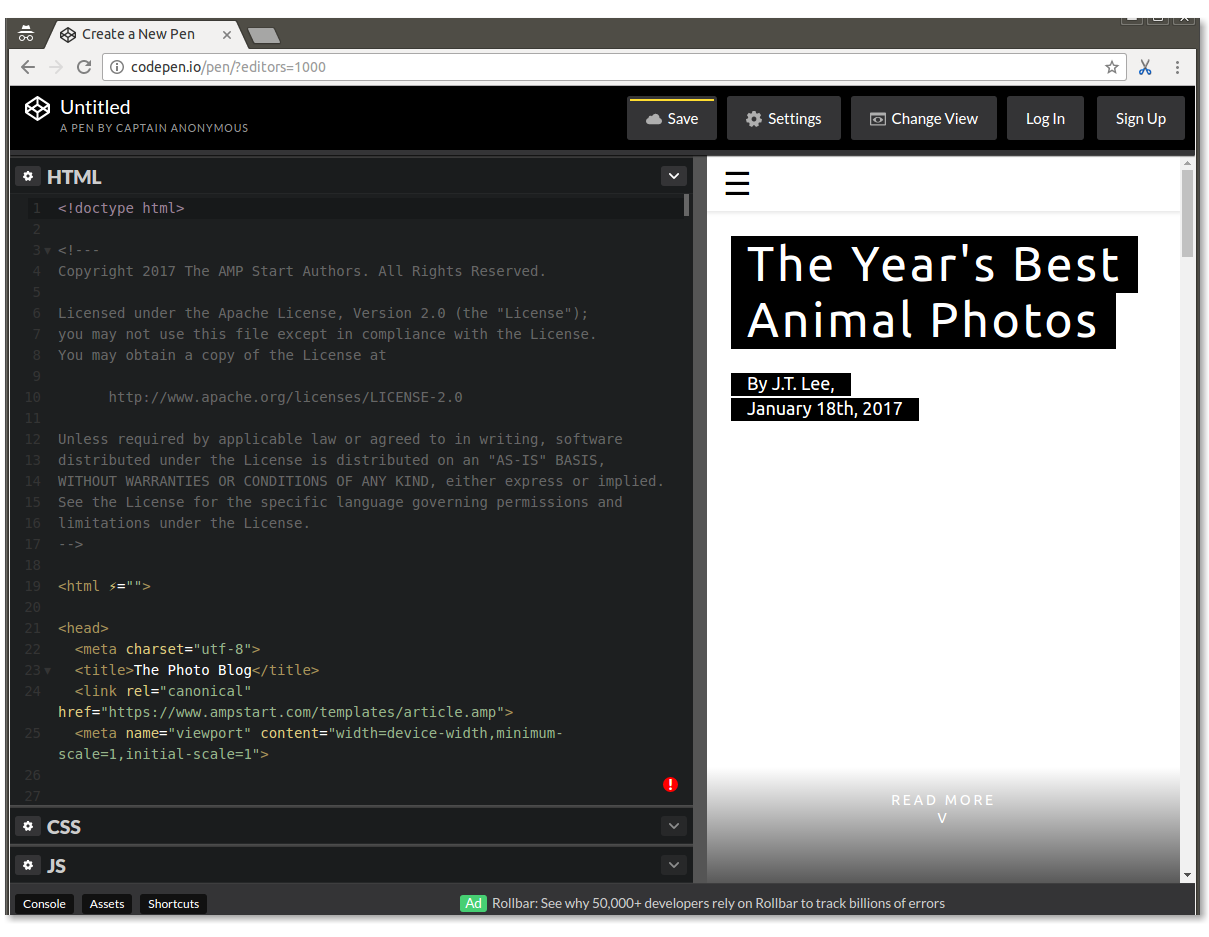Toggle the Console panel
This screenshot has height=937, width=1209.
[44, 904]
